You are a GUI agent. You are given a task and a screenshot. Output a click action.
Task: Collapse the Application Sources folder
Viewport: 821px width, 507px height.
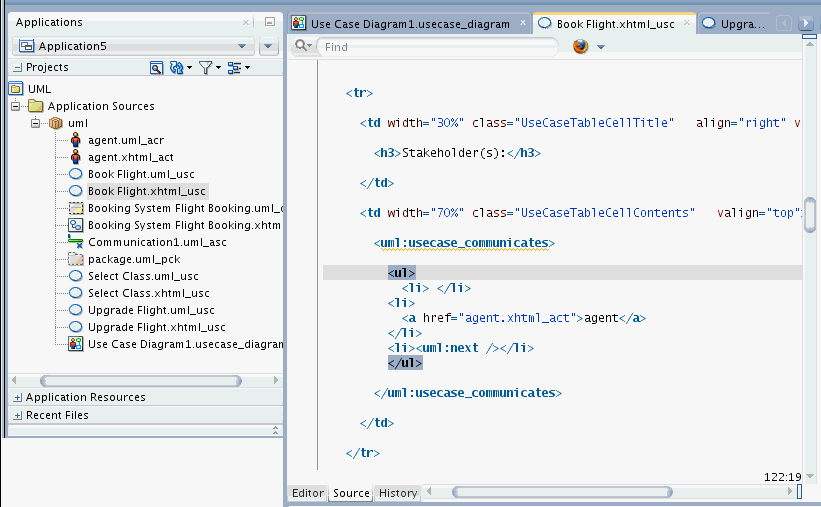(x=17, y=106)
